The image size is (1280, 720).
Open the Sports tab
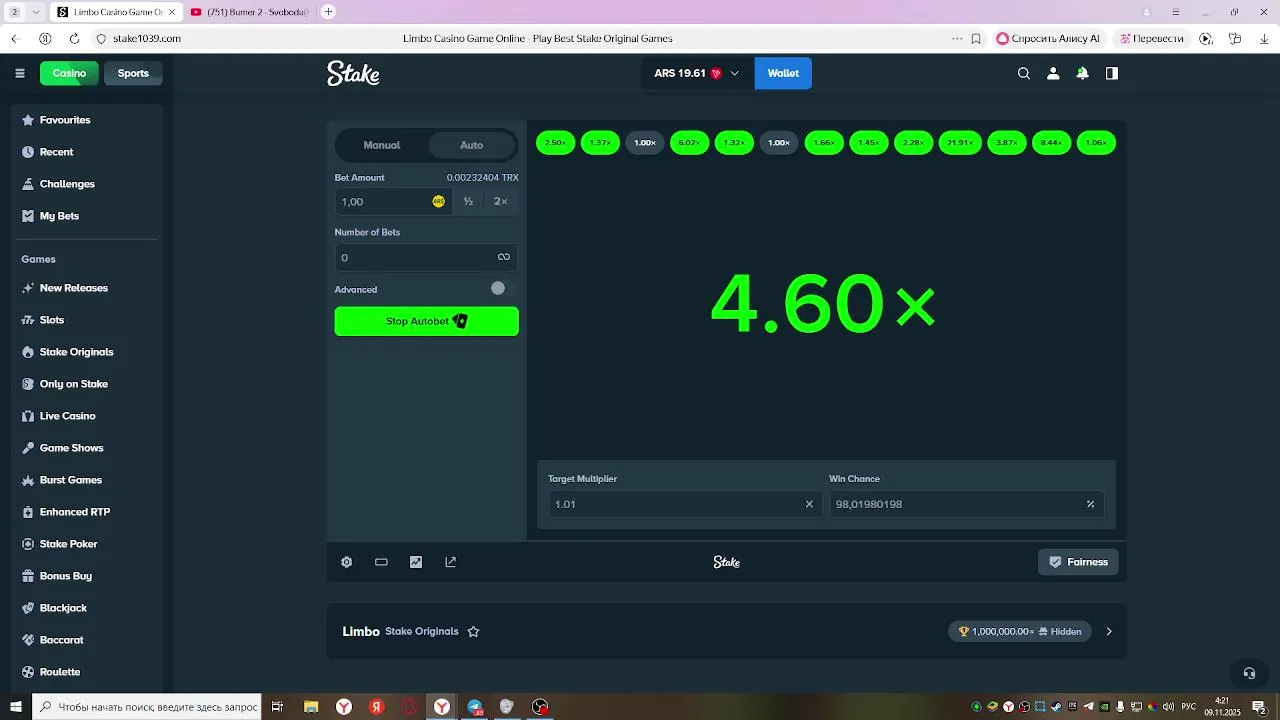133,73
